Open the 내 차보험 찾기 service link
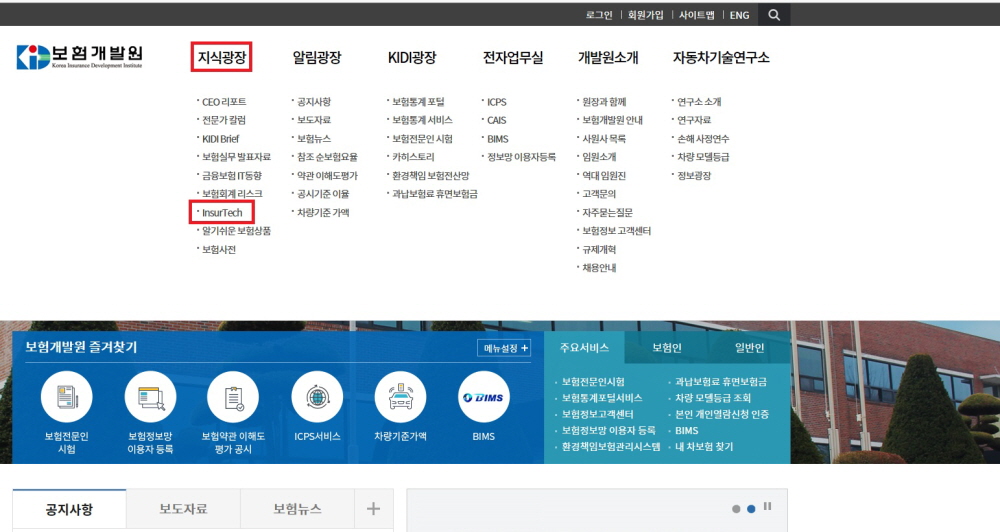 704,447
